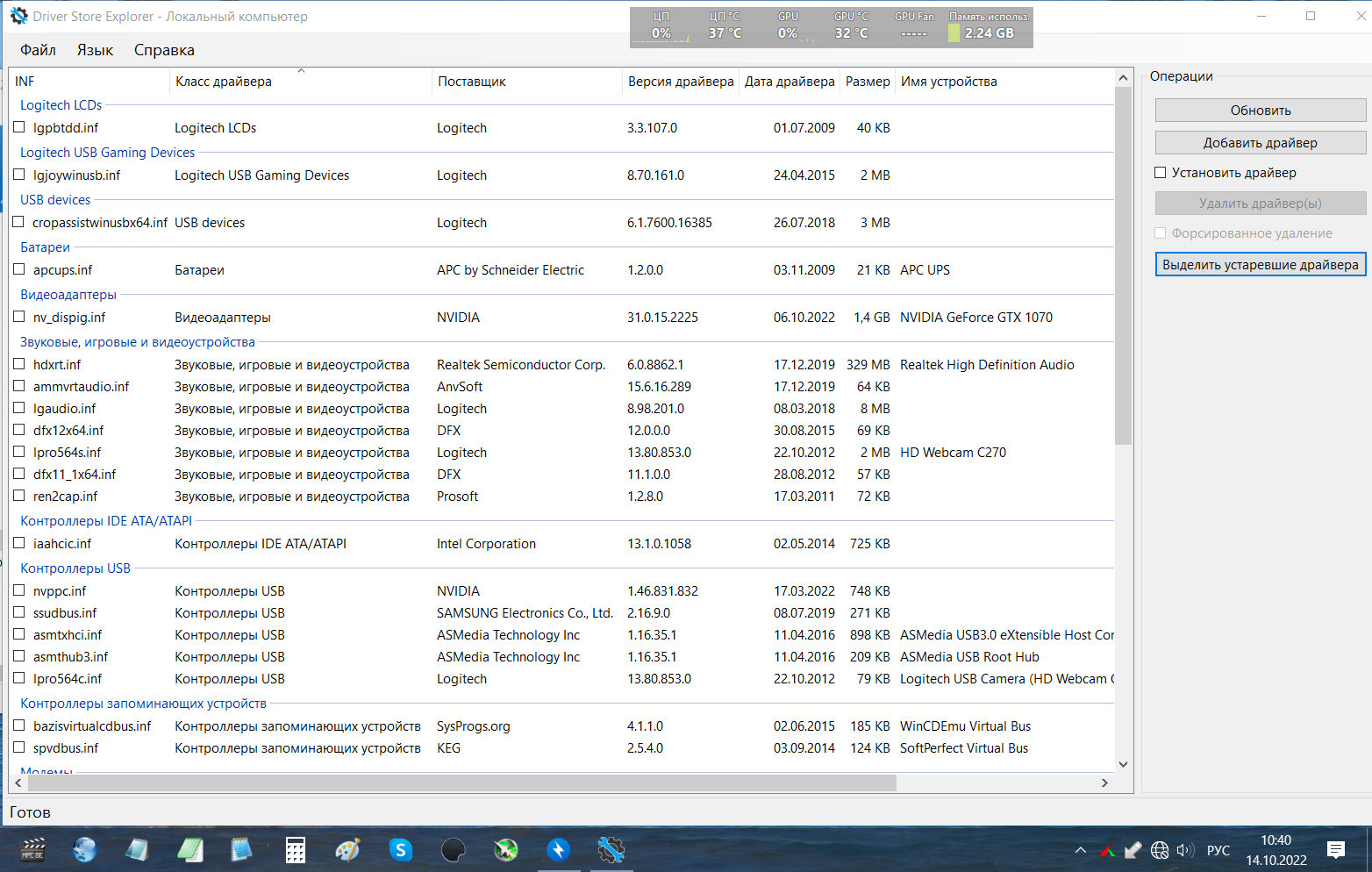Show hidden tray icons chevron
The width and height of the screenshot is (1372, 872).
point(1081,849)
